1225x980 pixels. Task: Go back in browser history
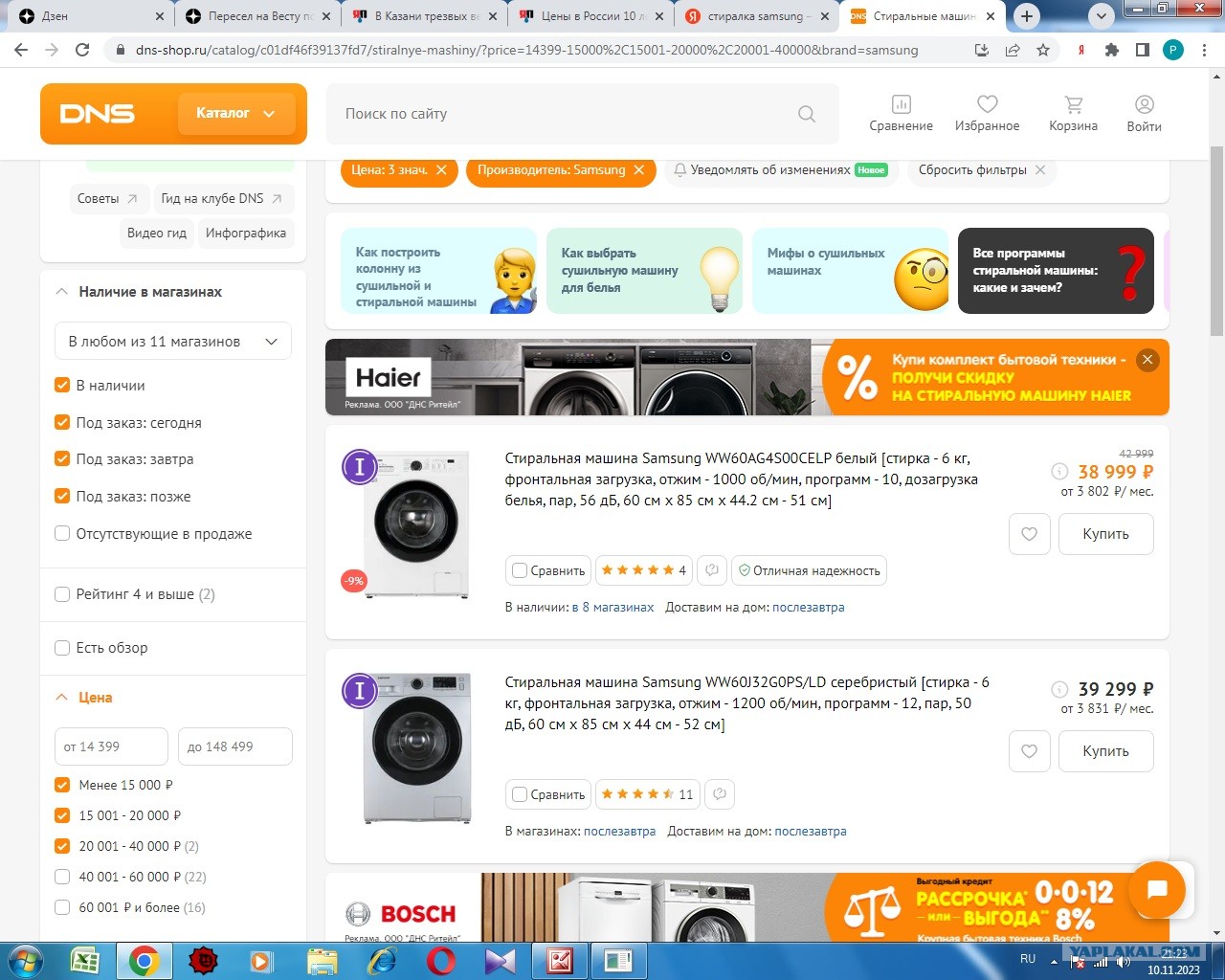click(21, 50)
